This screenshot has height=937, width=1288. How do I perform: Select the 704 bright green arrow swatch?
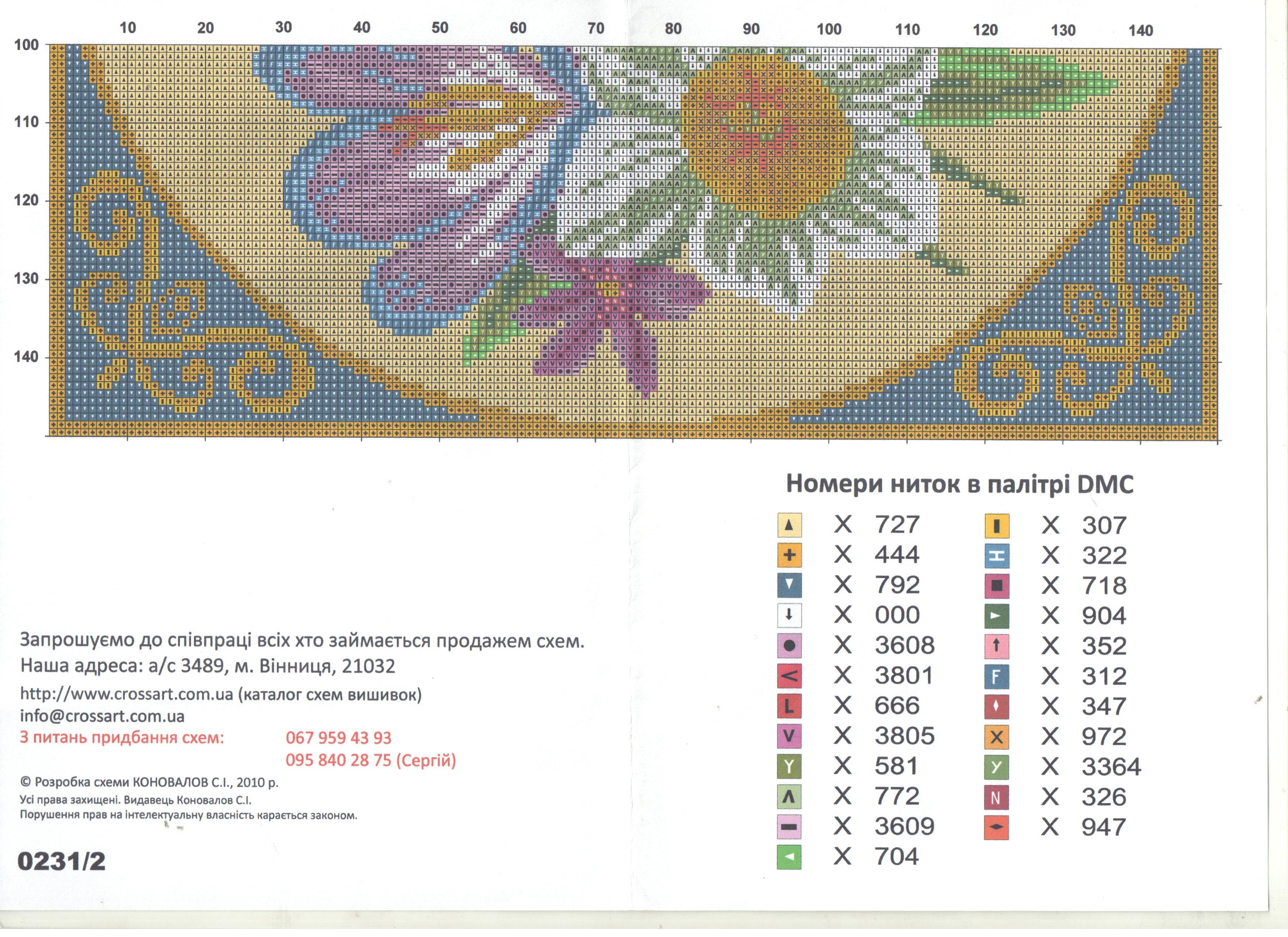point(789,857)
